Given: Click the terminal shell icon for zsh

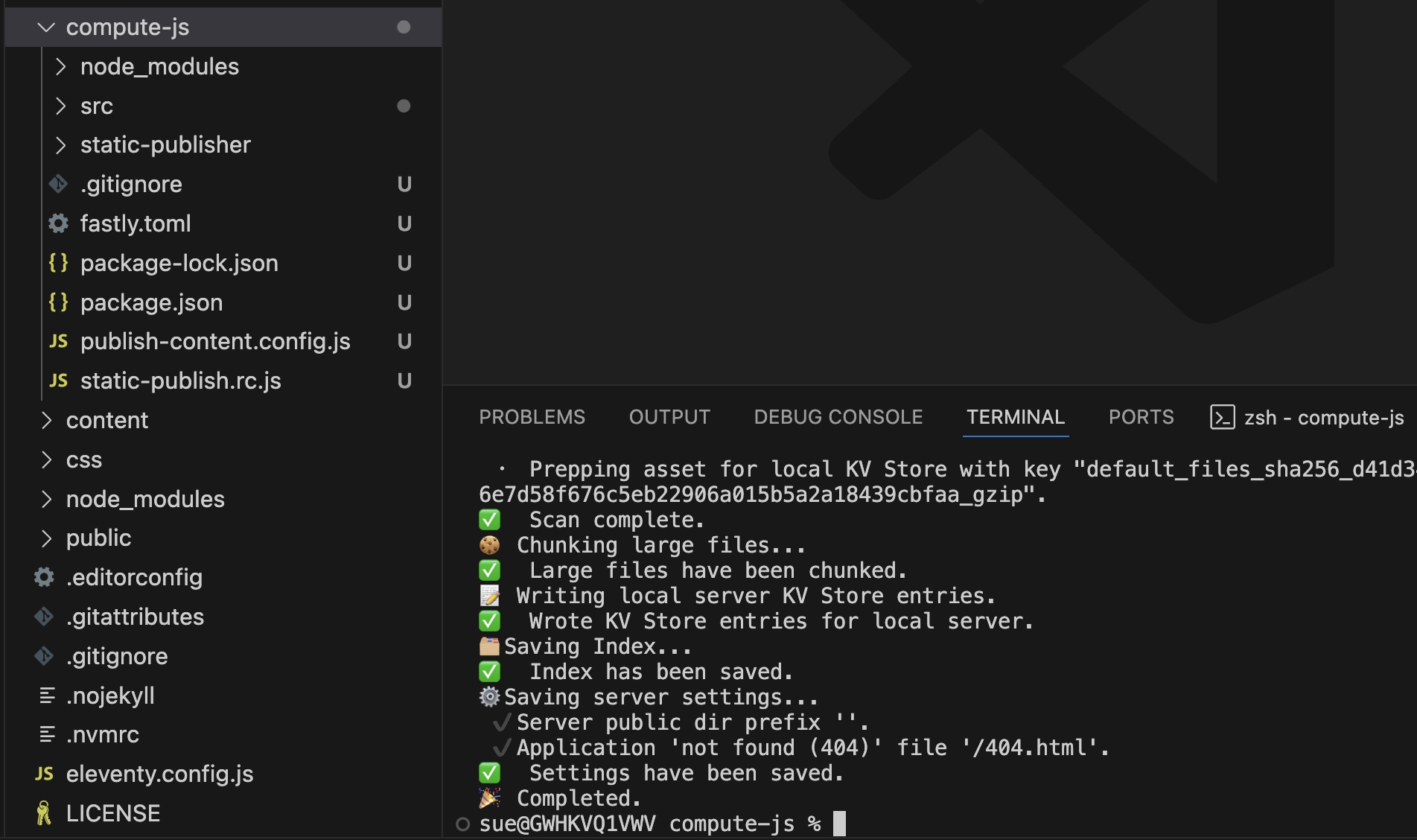Looking at the screenshot, I should (1222, 417).
